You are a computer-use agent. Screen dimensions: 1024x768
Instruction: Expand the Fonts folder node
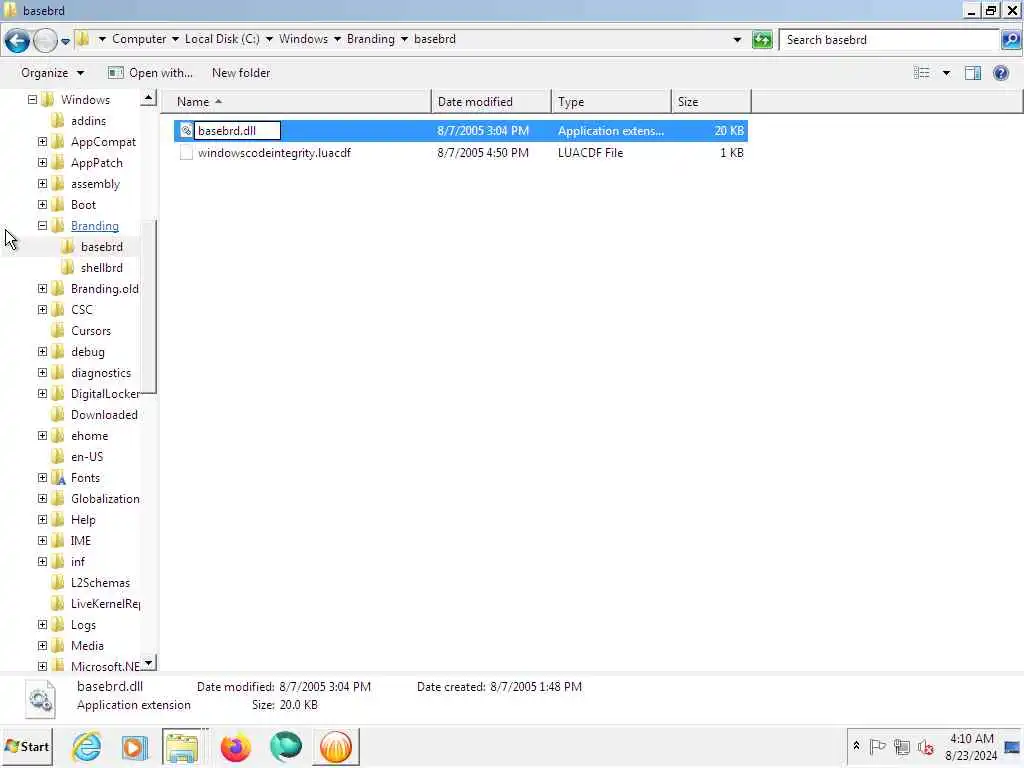(x=42, y=477)
